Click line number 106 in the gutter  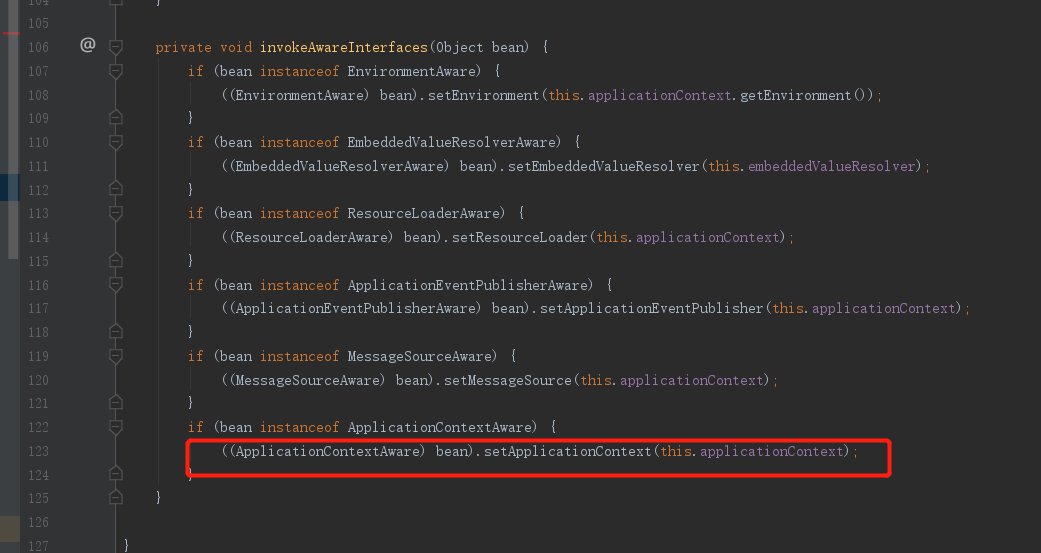(x=39, y=47)
